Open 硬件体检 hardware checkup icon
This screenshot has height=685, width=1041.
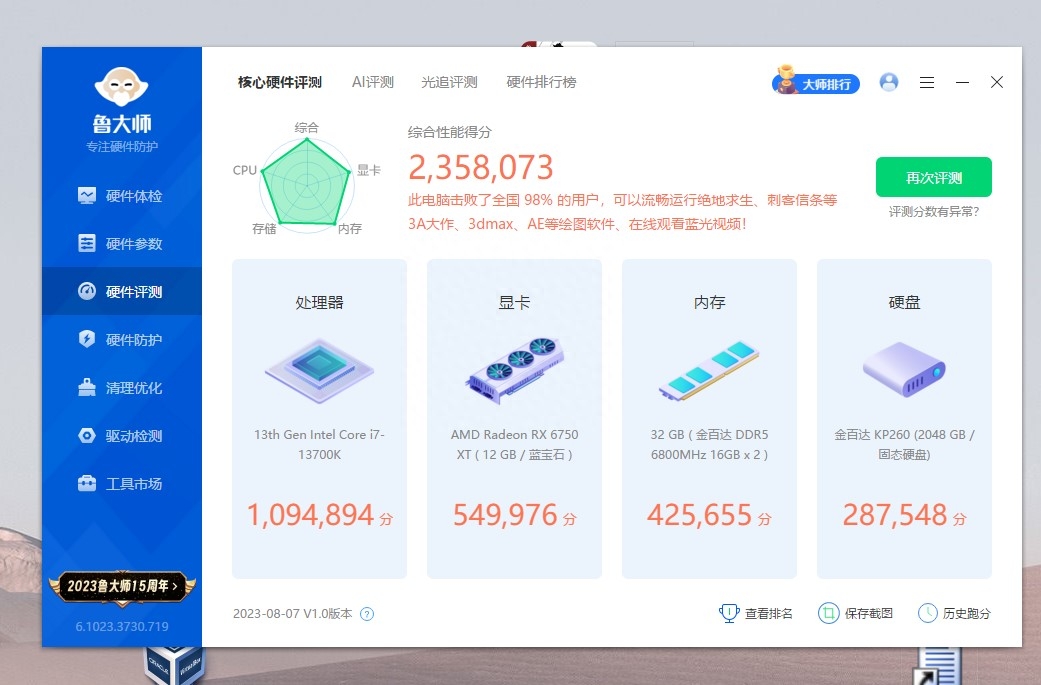(x=87, y=196)
